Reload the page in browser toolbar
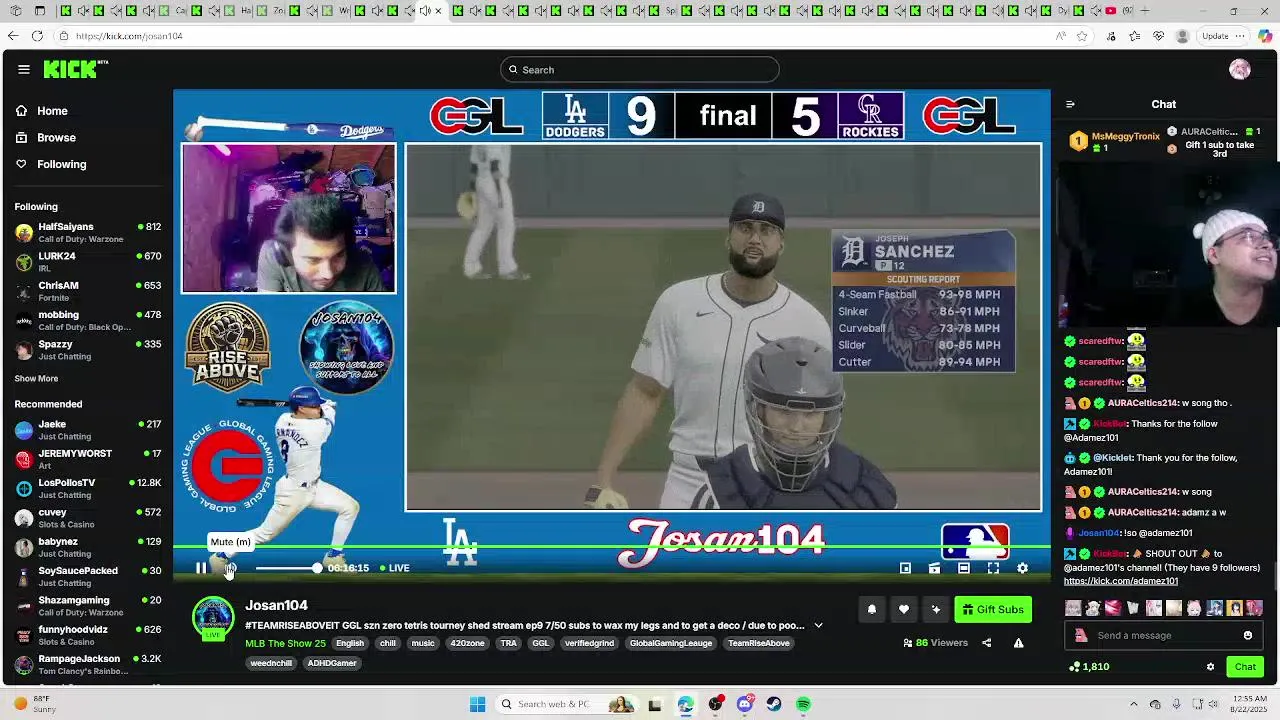 [37, 36]
